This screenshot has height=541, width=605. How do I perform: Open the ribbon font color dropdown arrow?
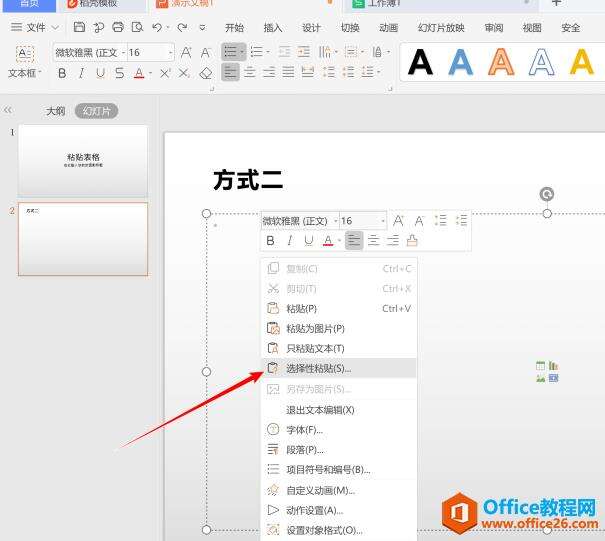click(150, 73)
